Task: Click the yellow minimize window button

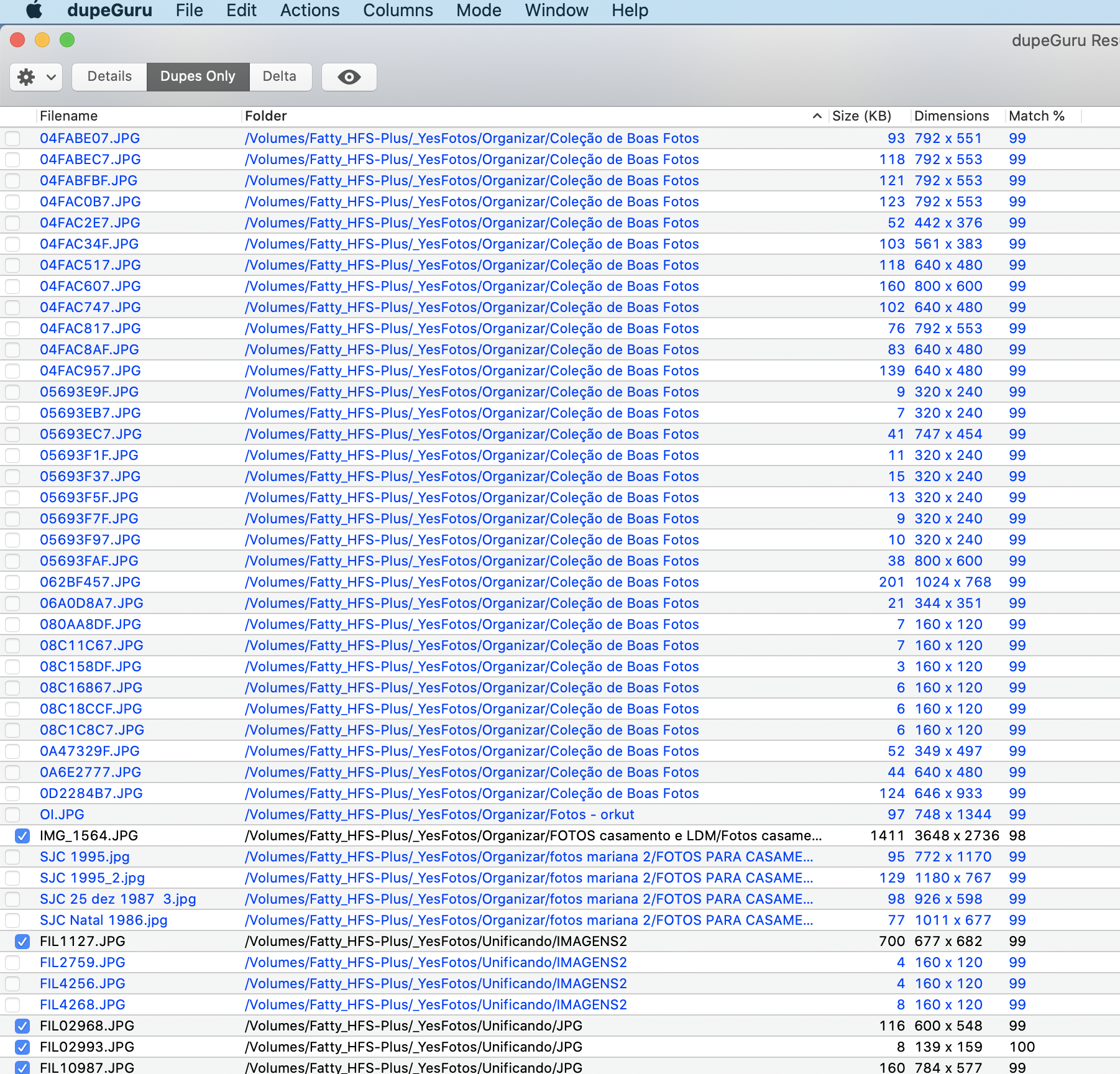Action: coord(42,40)
